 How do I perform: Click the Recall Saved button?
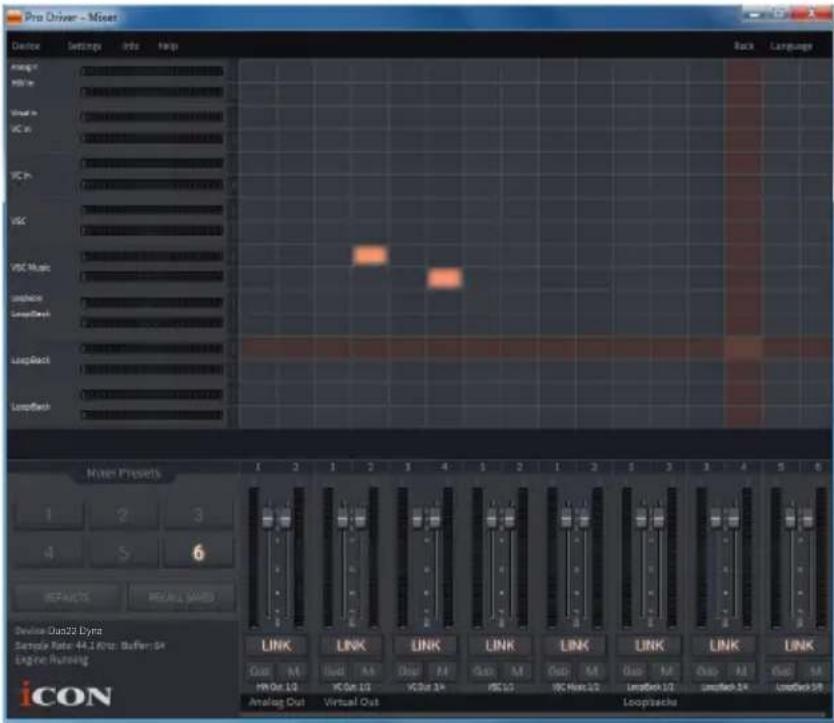181,597
